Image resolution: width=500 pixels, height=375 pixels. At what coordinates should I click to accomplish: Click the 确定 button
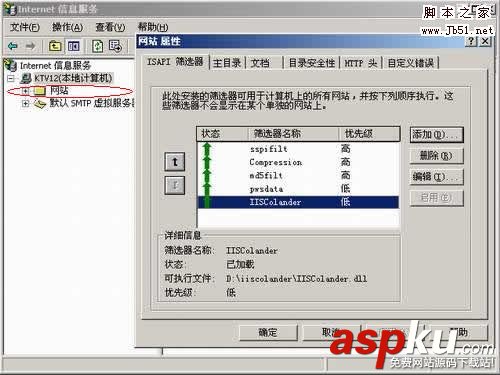(x=268, y=332)
